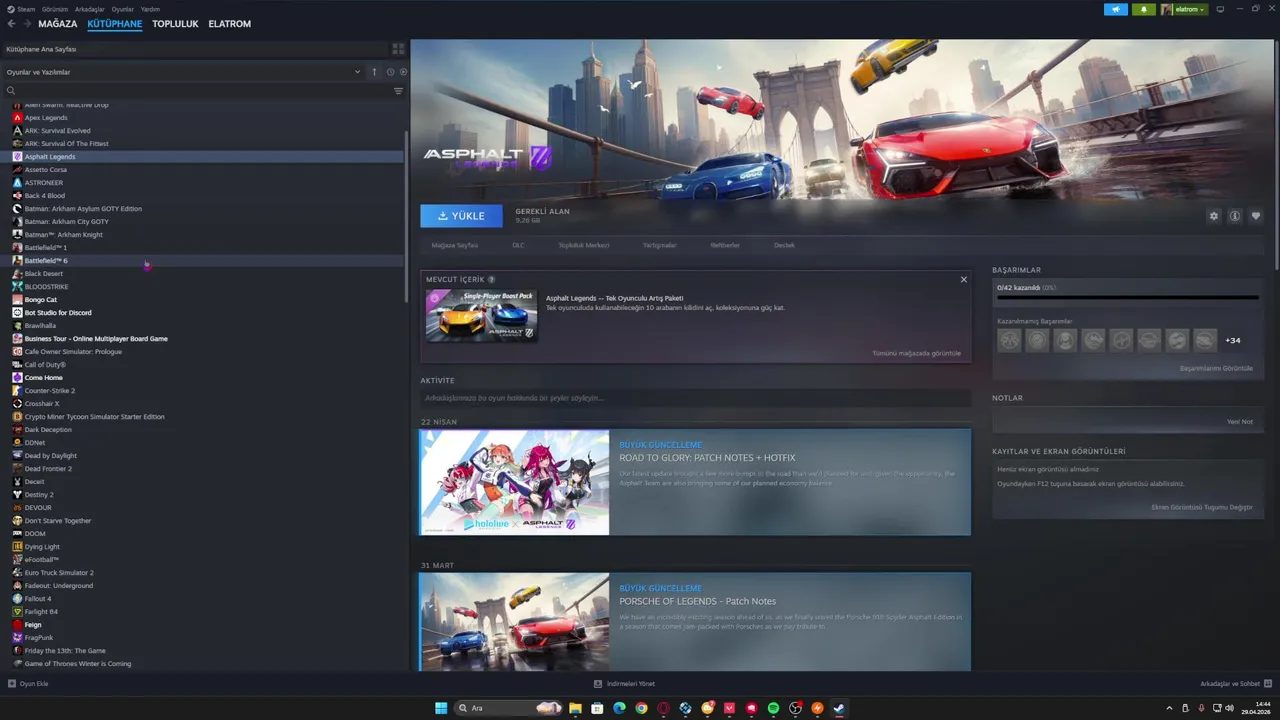The image size is (1280, 720).
Task: Select Fallout 4 in the list
Action: point(38,599)
